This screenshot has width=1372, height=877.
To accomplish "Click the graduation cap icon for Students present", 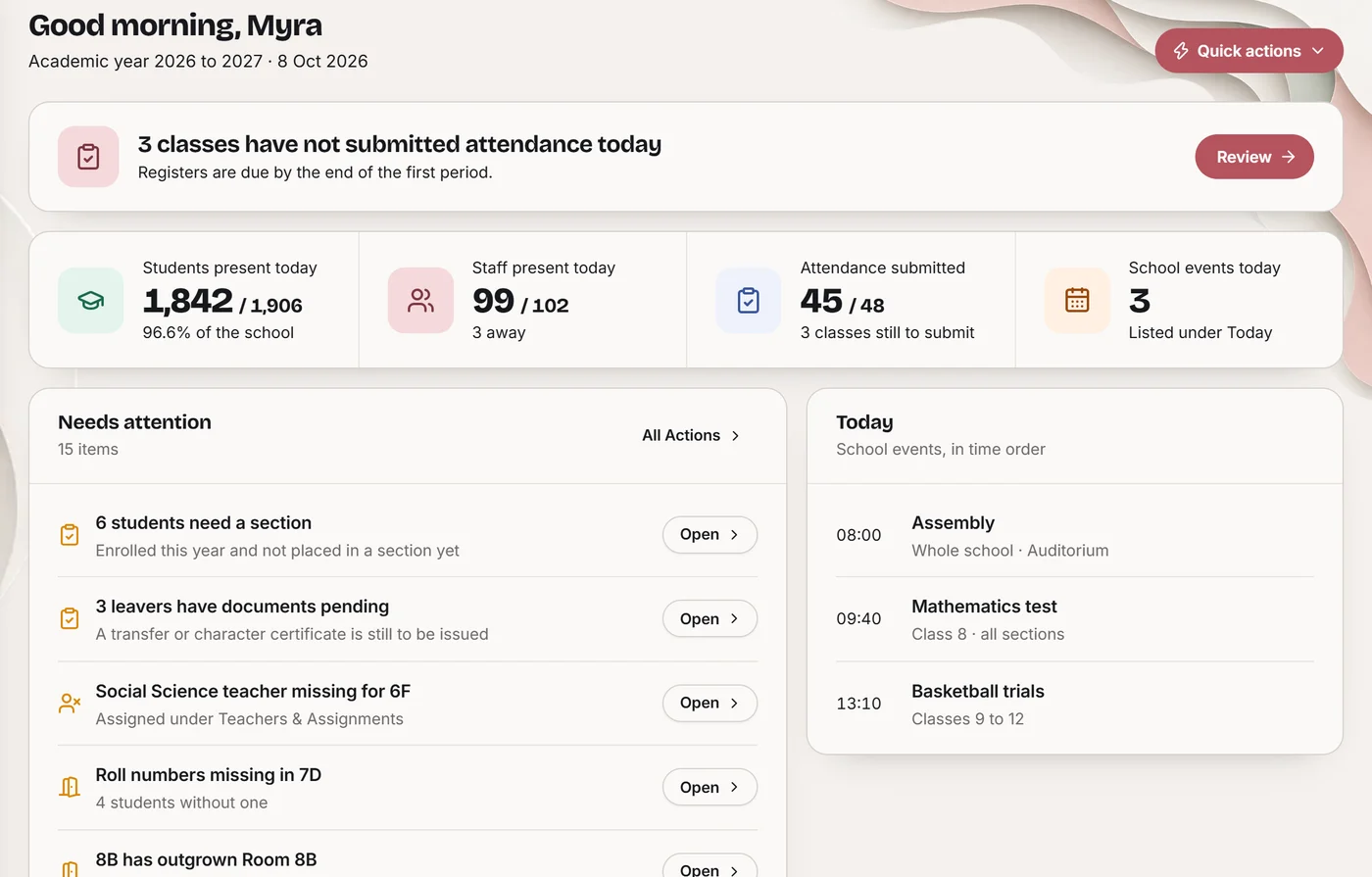I will 91,301.
